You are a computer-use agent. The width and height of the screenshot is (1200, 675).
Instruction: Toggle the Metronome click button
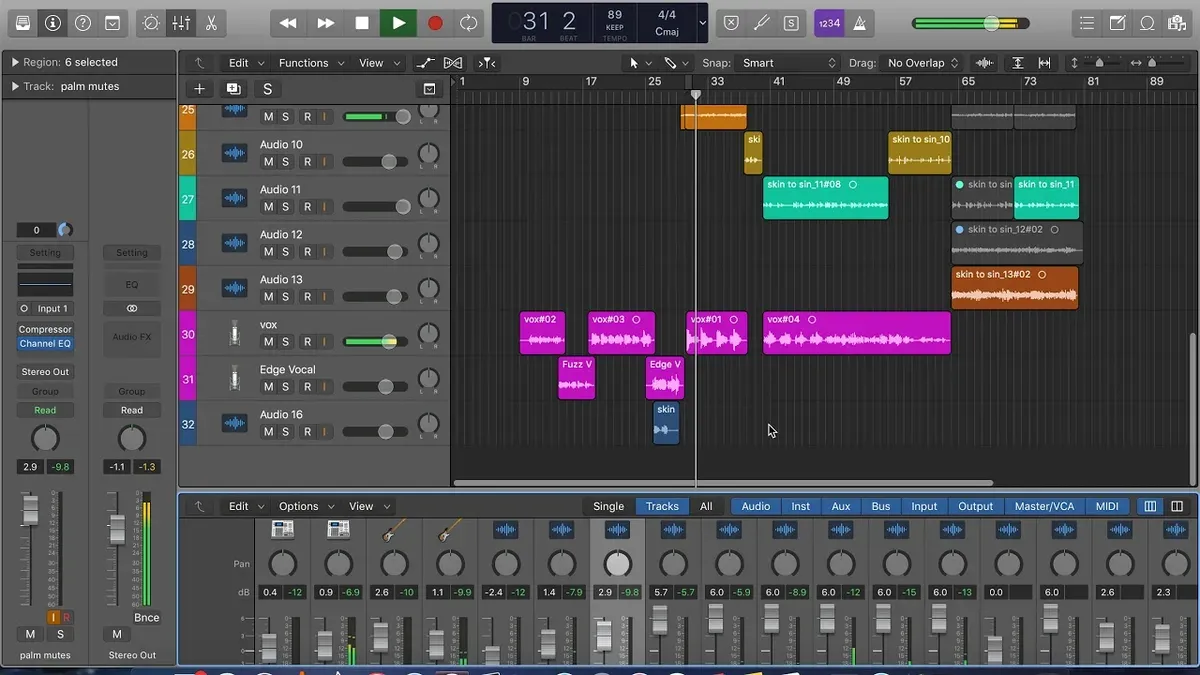coord(859,22)
